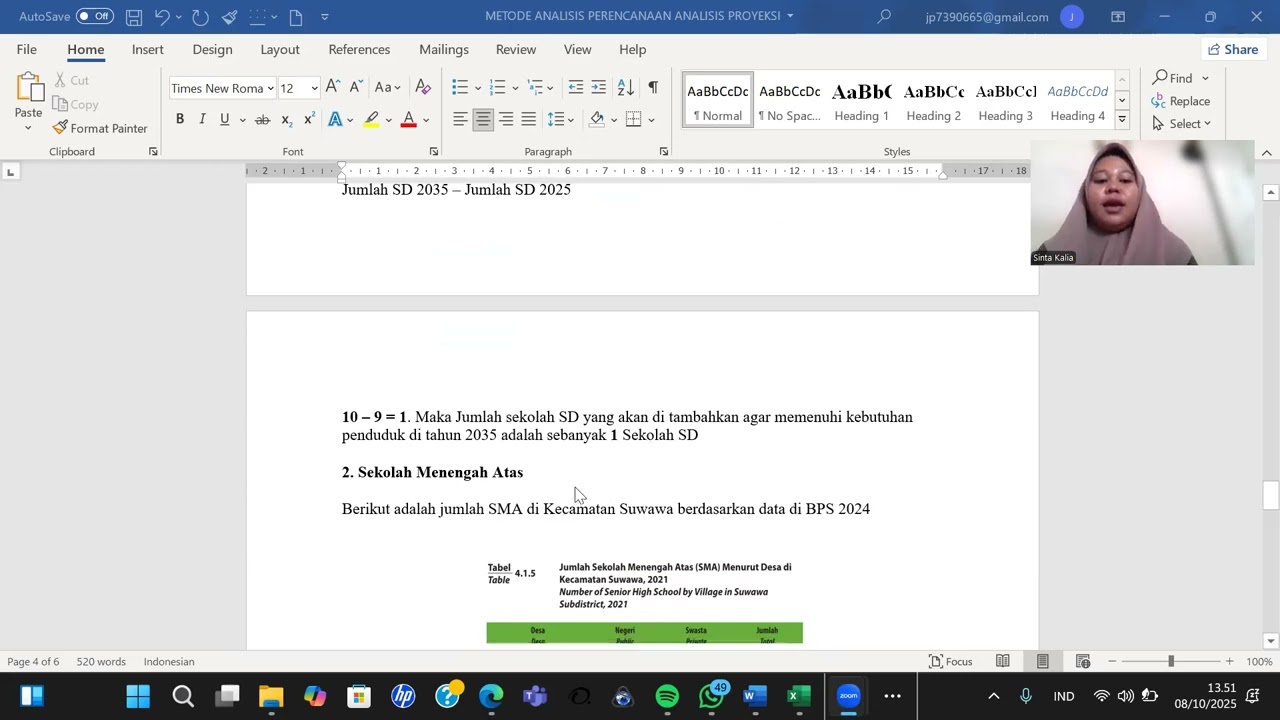Click the Share button
This screenshot has width=1280, height=720.
coord(1233,49)
